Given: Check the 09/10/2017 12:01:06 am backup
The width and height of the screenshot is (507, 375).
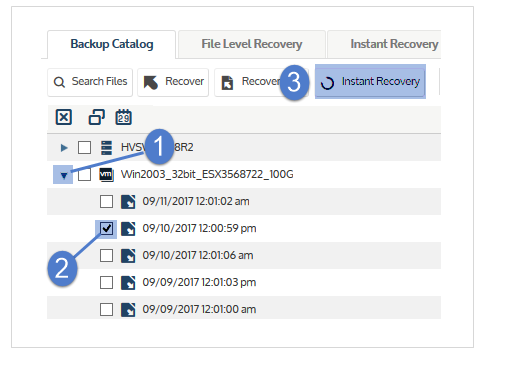Looking at the screenshot, I should [106, 256].
